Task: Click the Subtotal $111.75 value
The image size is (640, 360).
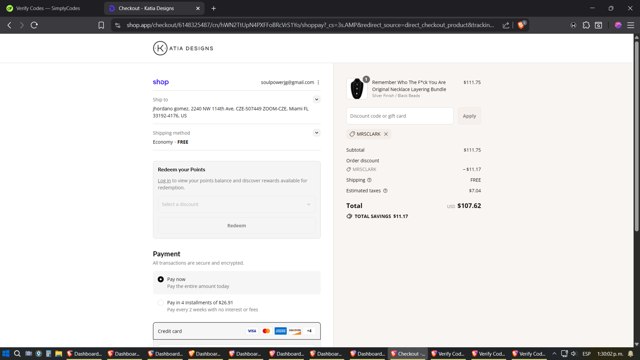Action: click(472, 150)
